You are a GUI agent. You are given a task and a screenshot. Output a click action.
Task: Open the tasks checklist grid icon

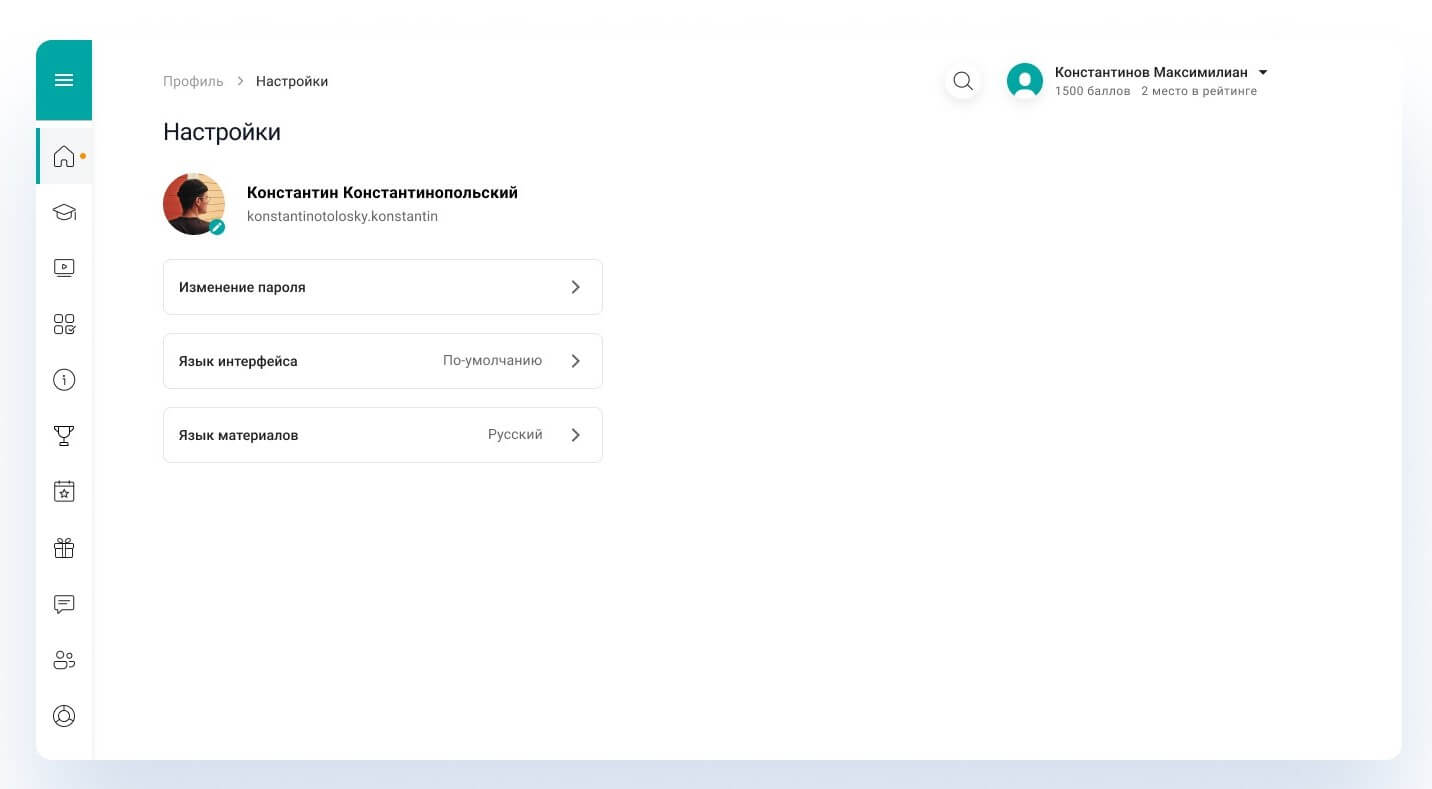[64, 324]
